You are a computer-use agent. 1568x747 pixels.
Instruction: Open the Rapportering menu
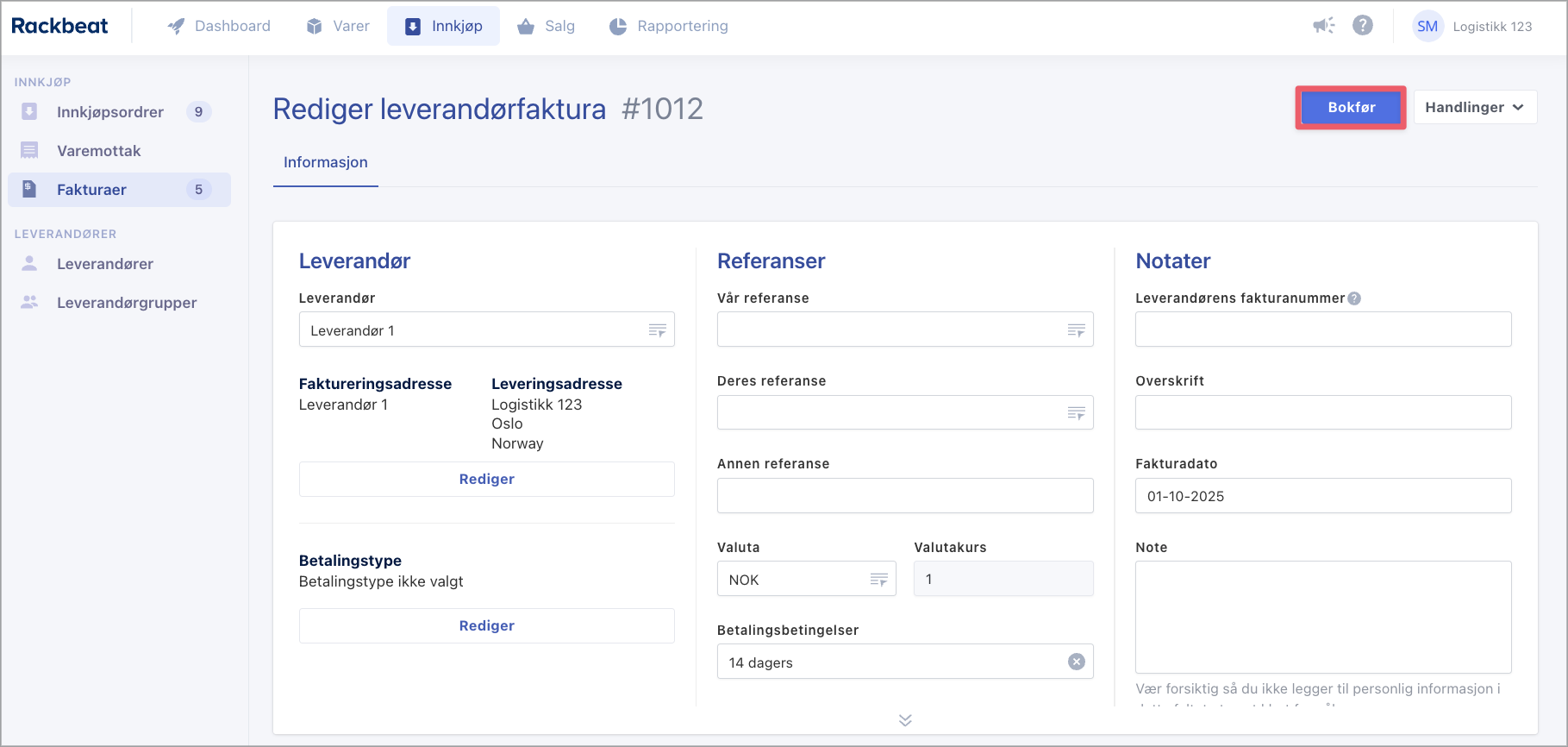(669, 27)
